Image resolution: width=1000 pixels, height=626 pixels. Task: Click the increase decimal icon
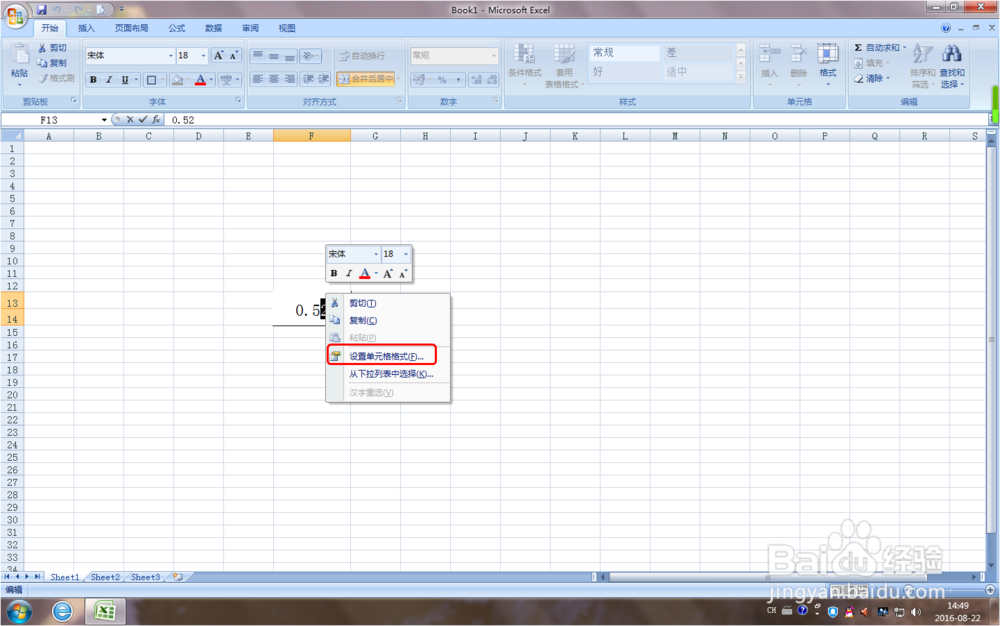tap(476, 80)
